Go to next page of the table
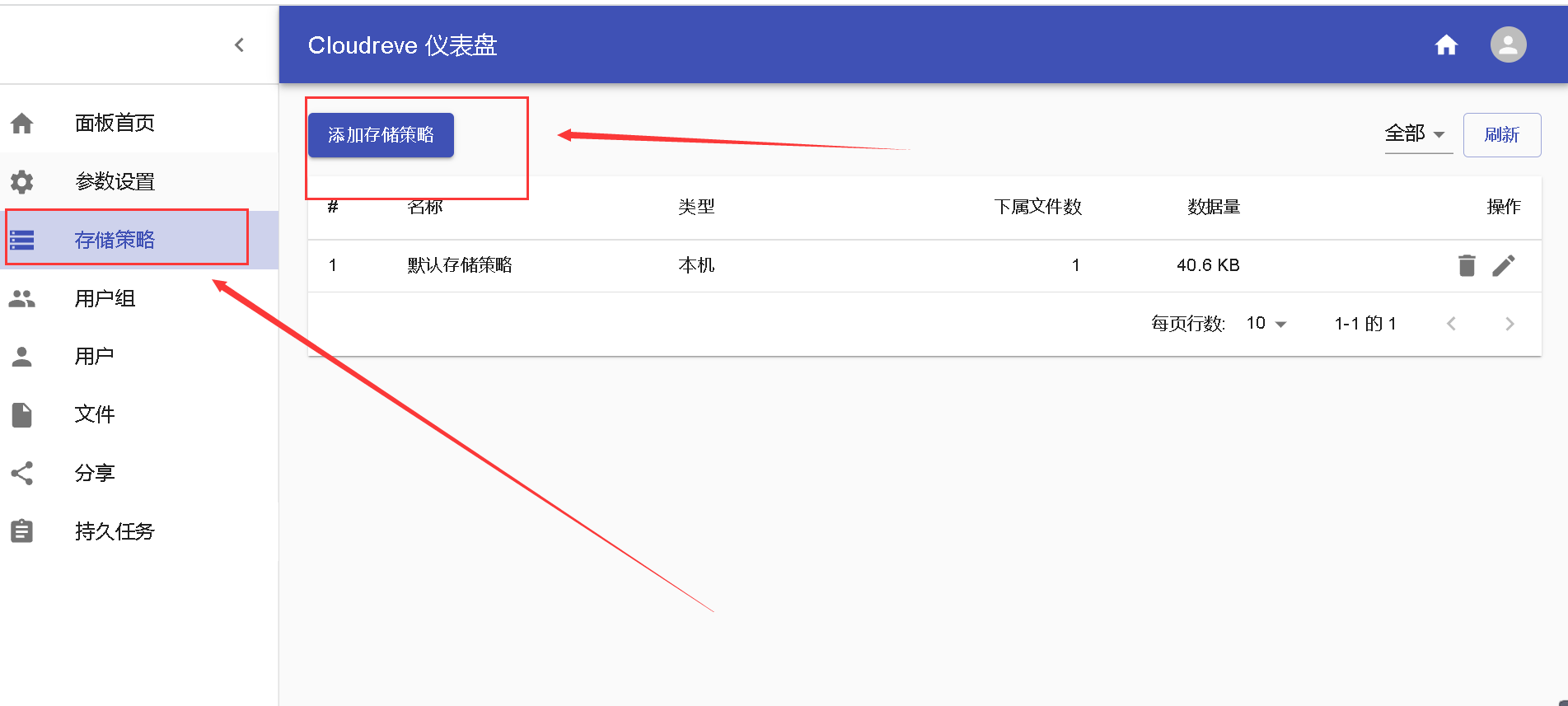This screenshot has width=1568, height=706. (x=1509, y=324)
